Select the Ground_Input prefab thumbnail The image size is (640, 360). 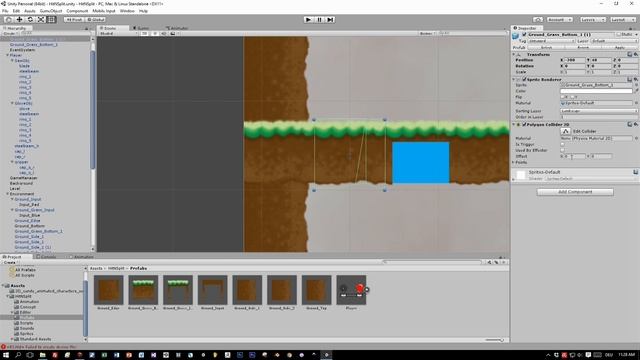pyautogui.click(x=212, y=290)
